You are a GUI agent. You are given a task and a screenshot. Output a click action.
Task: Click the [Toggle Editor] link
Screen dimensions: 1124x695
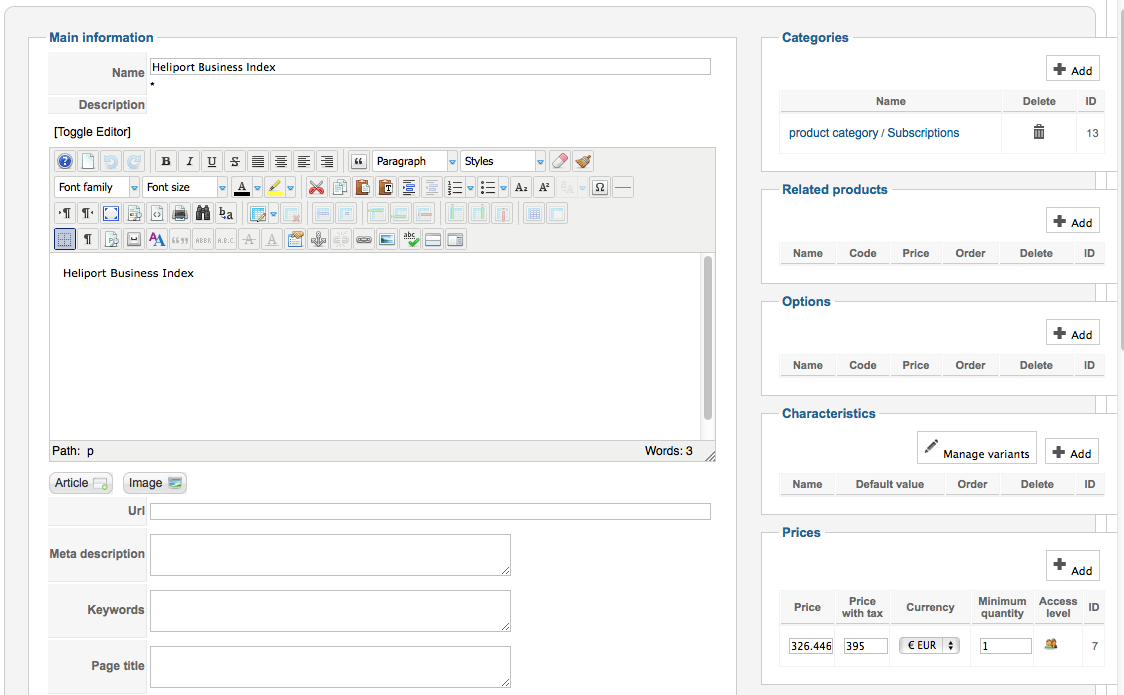point(93,132)
